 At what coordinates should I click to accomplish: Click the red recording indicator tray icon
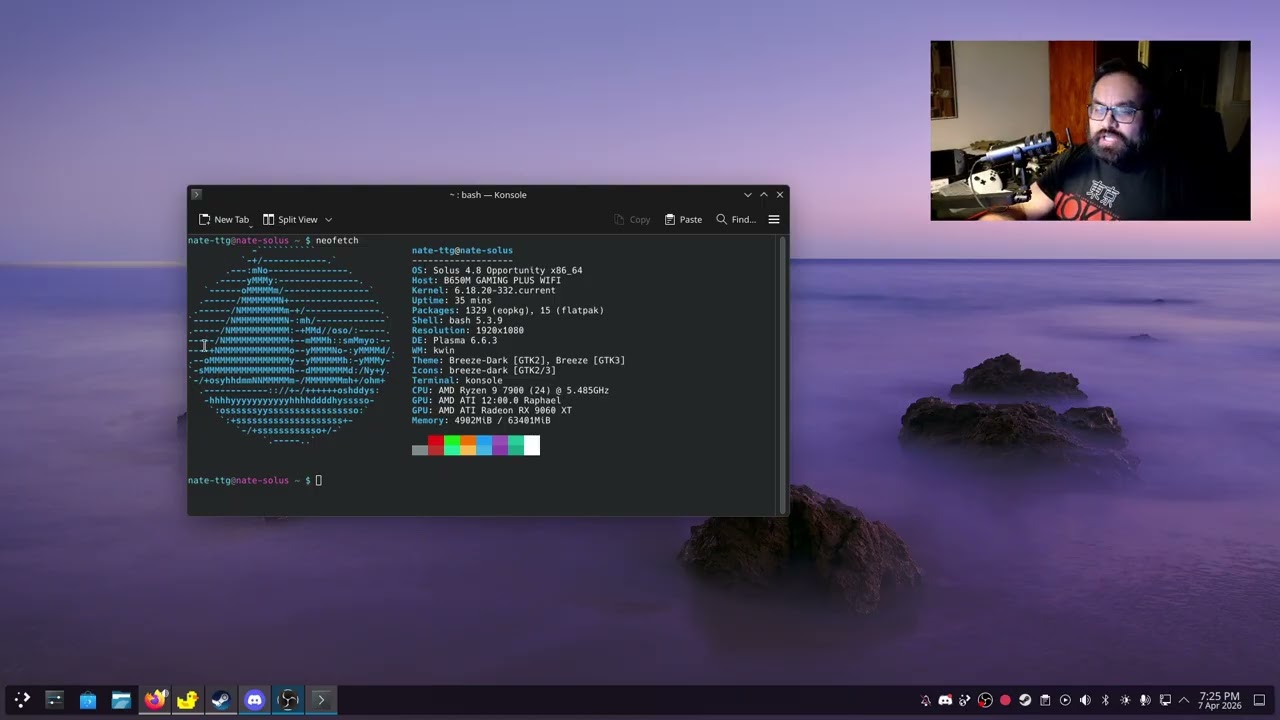click(1005, 700)
